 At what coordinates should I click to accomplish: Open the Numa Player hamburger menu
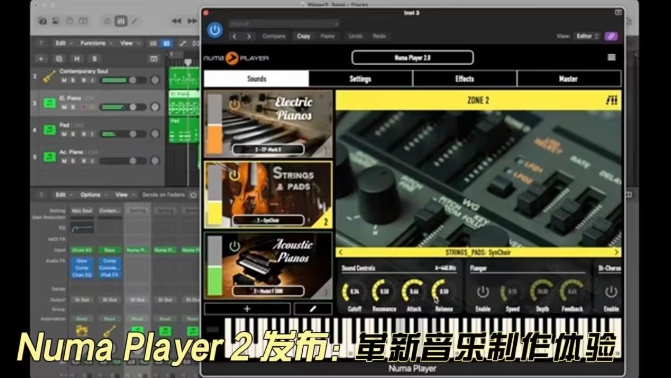(612, 57)
